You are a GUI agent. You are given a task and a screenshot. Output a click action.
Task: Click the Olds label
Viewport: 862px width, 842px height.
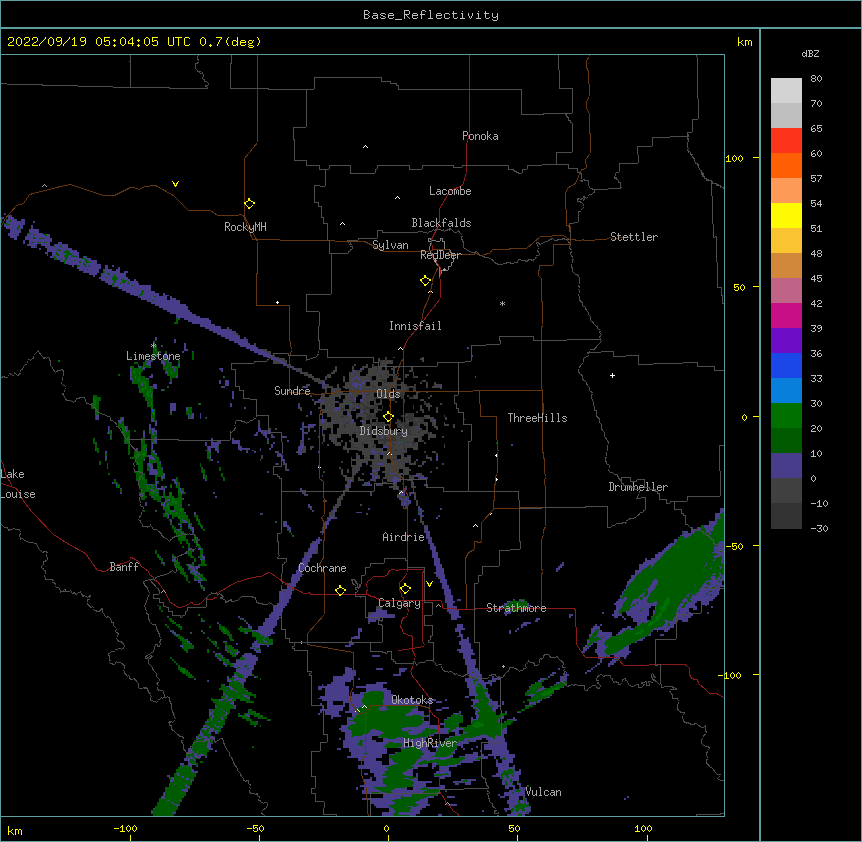388,394
